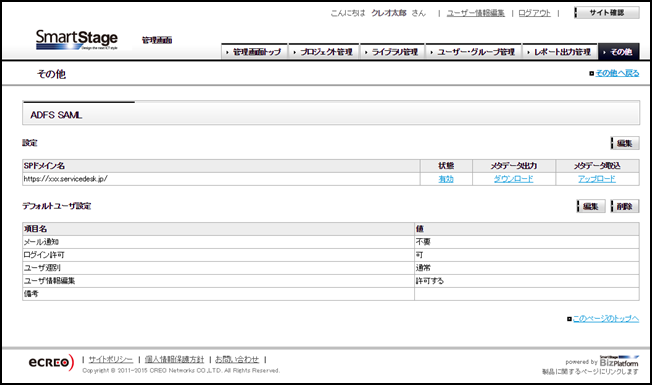652x385 pixels.
Task: Jump via このページのトップへ link
Action: tap(606, 319)
